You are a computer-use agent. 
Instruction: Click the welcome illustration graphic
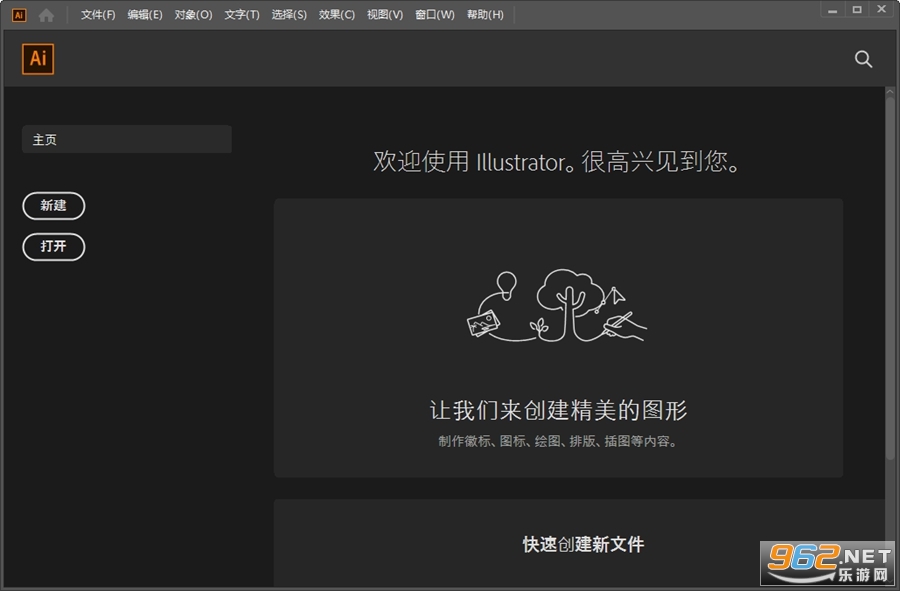(557, 306)
